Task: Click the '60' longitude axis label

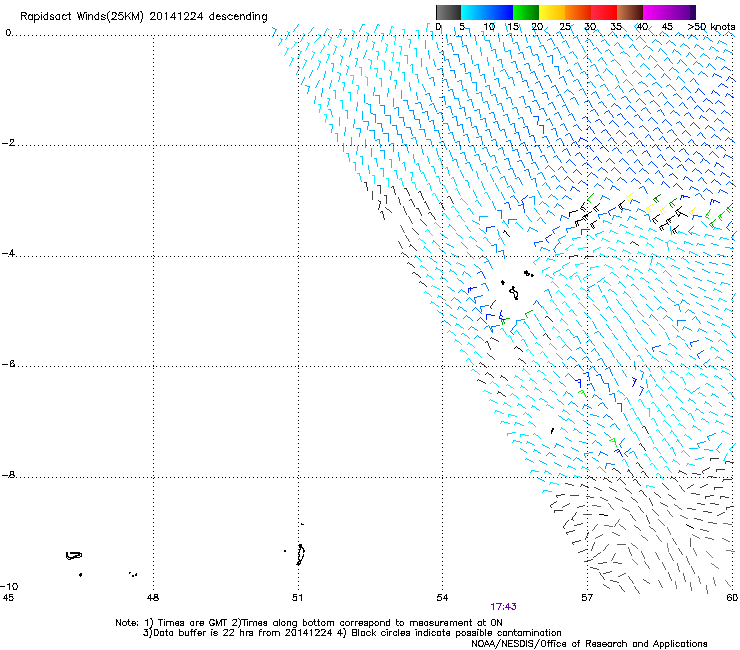Action: click(x=732, y=598)
